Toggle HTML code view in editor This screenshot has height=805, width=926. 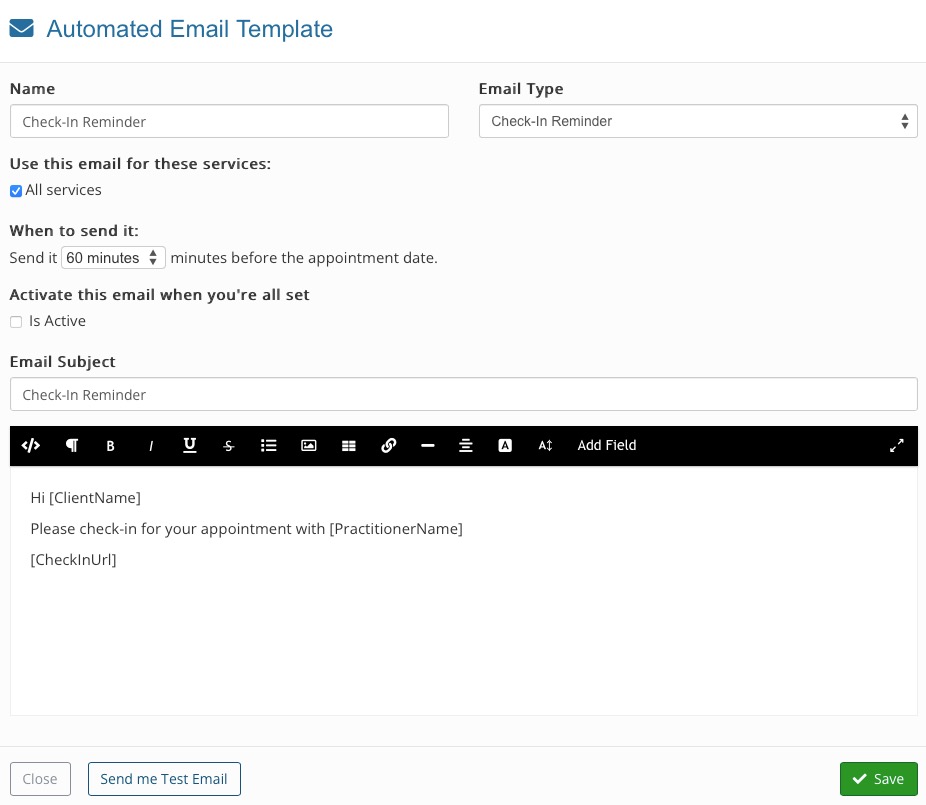tap(31, 445)
